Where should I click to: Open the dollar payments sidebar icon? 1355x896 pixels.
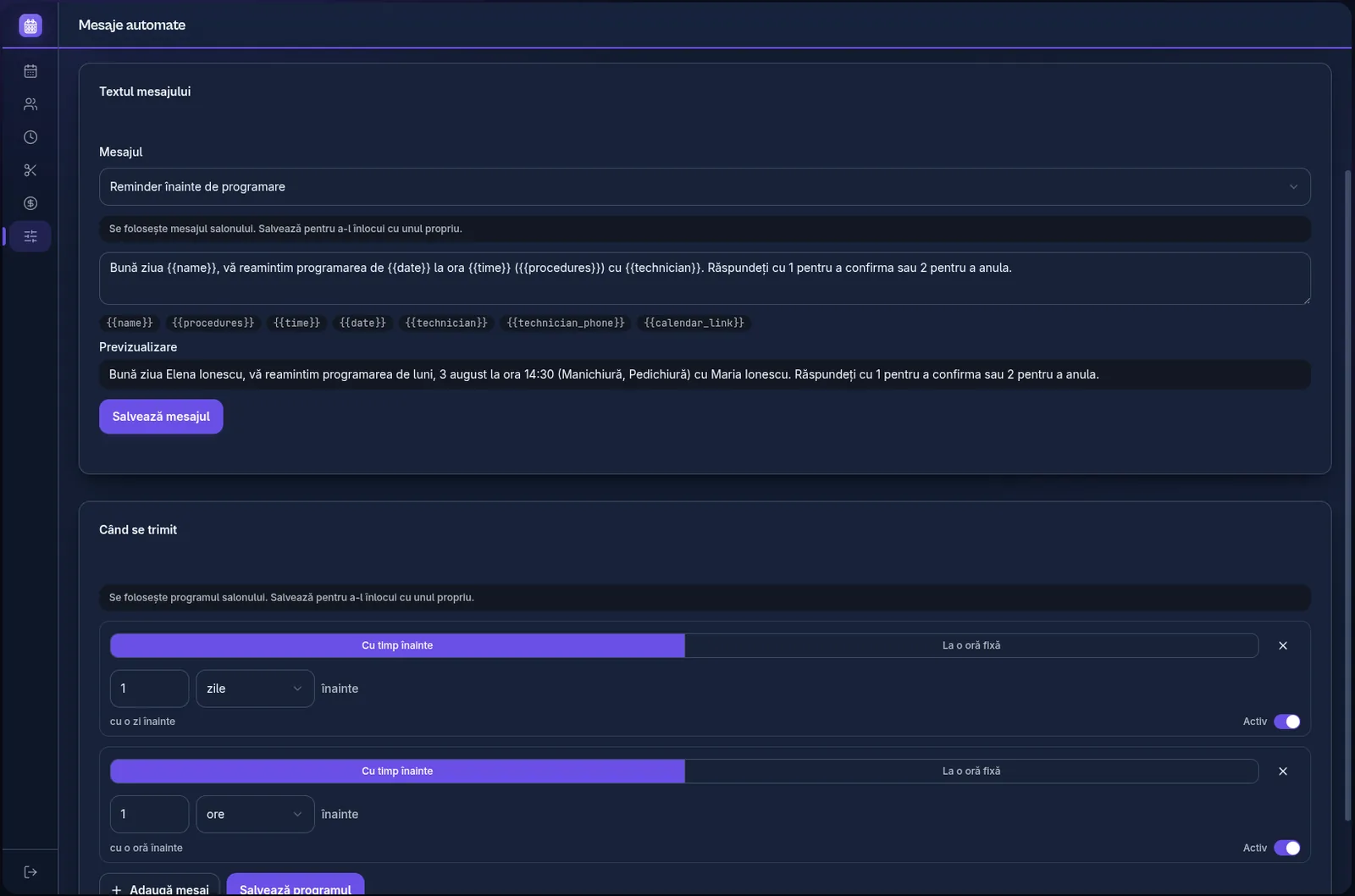click(30, 203)
